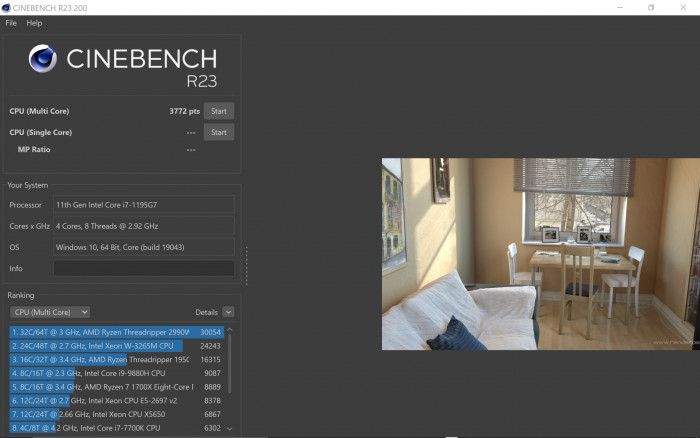This screenshot has width=700, height=438.
Task: Open the CPU (Multi Core) ranking dropdown
Action: coord(49,312)
